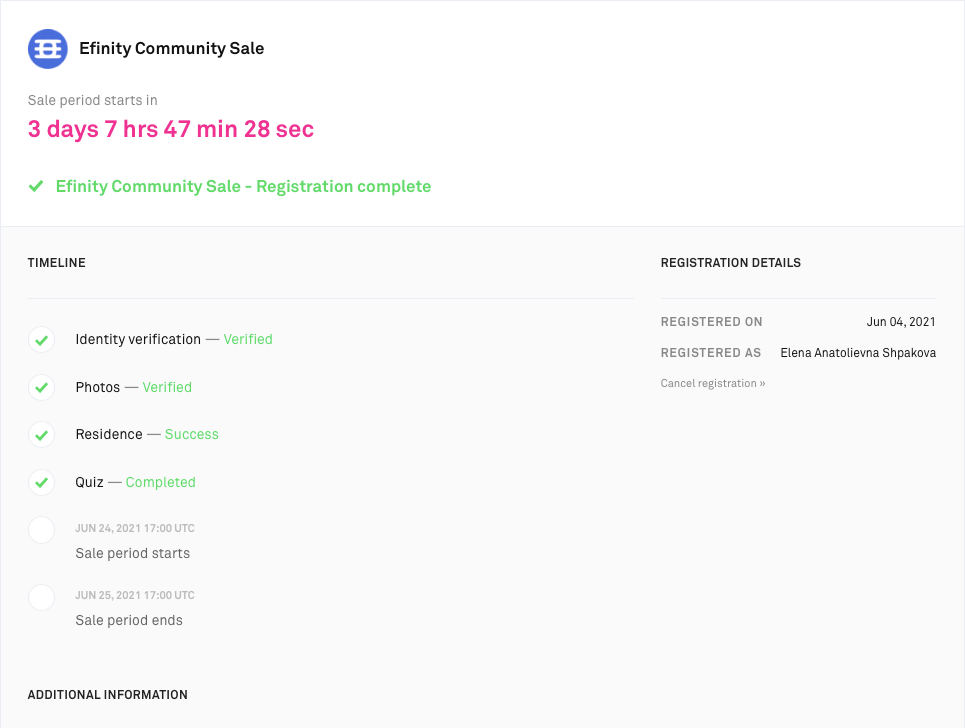Click the Verified status beside Photos
This screenshot has height=728, width=965.
coord(167,387)
